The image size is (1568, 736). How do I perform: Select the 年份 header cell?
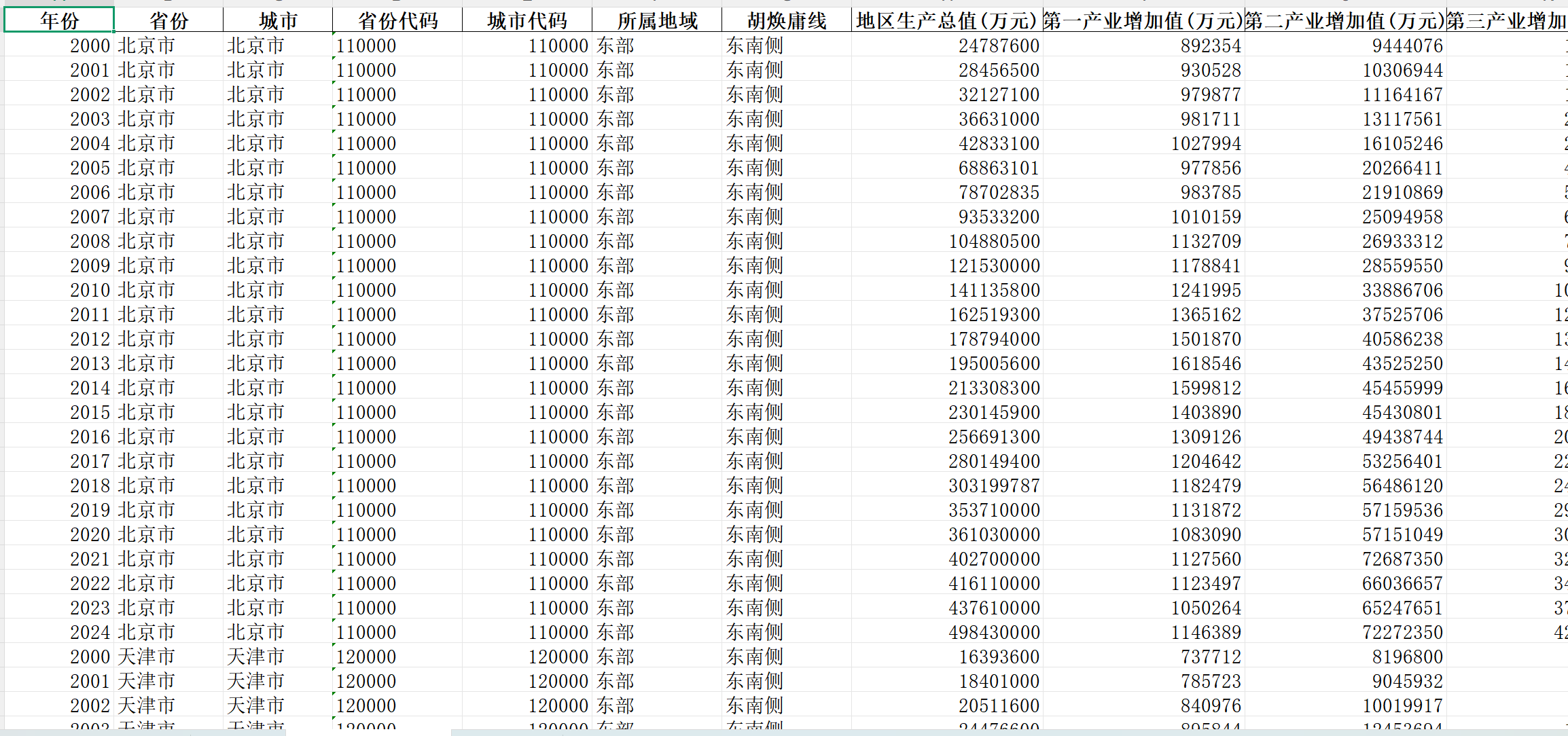(x=59, y=20)
